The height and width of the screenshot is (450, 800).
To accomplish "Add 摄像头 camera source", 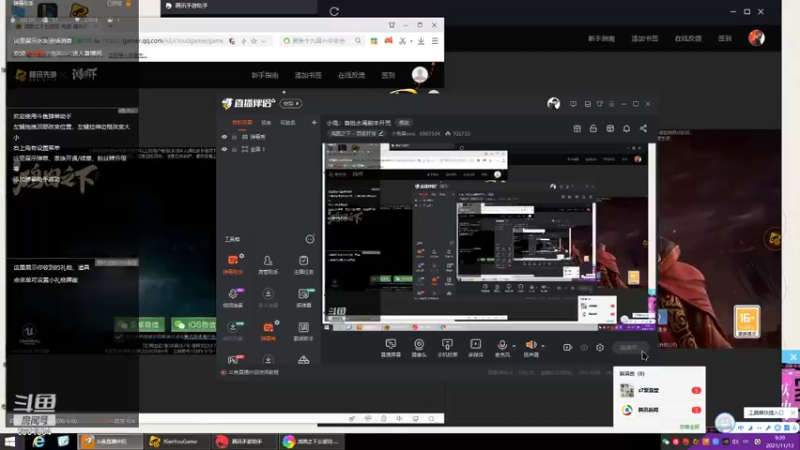I will (419, 347).
